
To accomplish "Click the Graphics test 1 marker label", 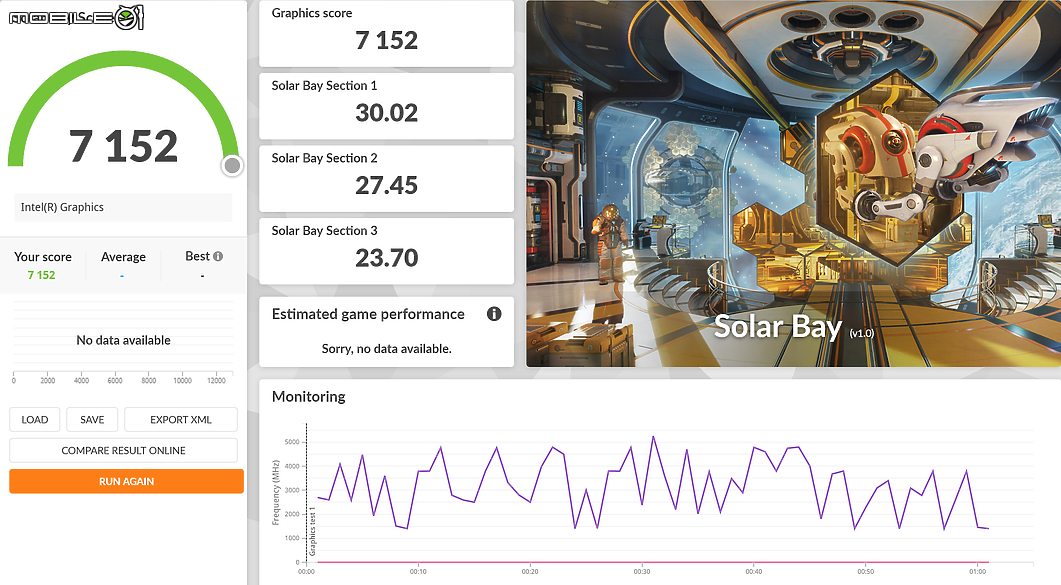I will point(313,533).
